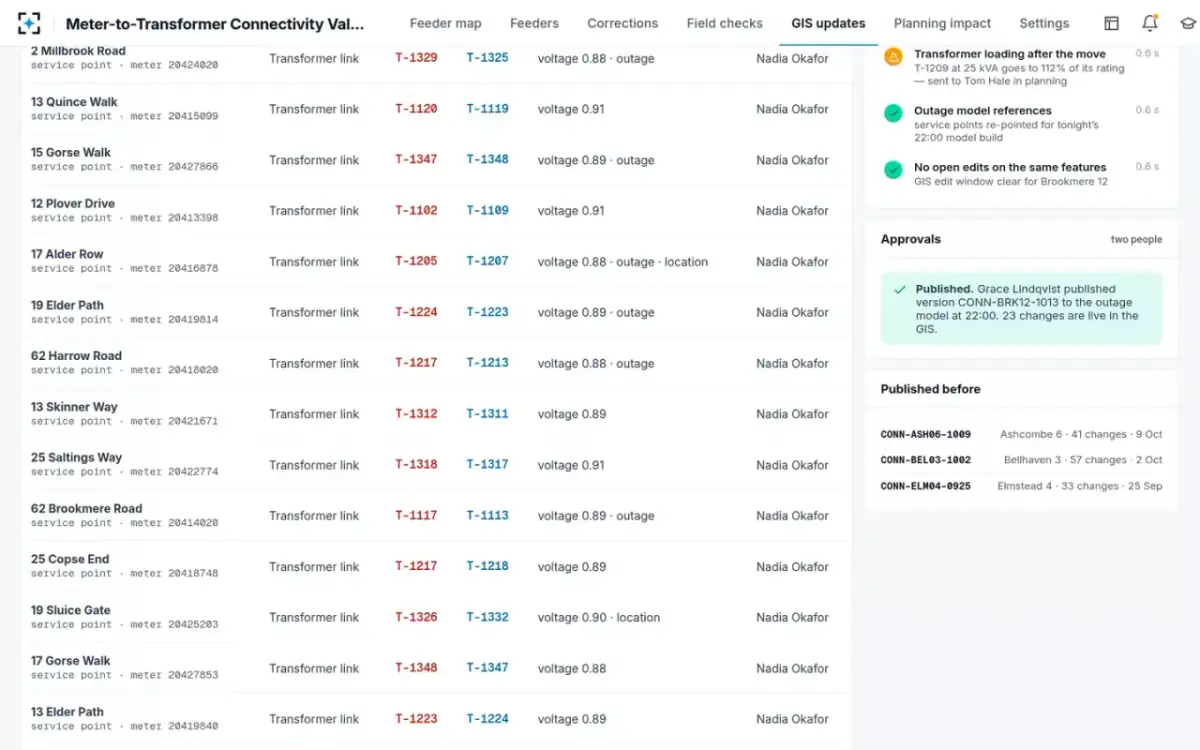Select the 2 Millbrook Road row
Image resolution: width=1200 pixels, height=750 pixels.
(436, 58)
